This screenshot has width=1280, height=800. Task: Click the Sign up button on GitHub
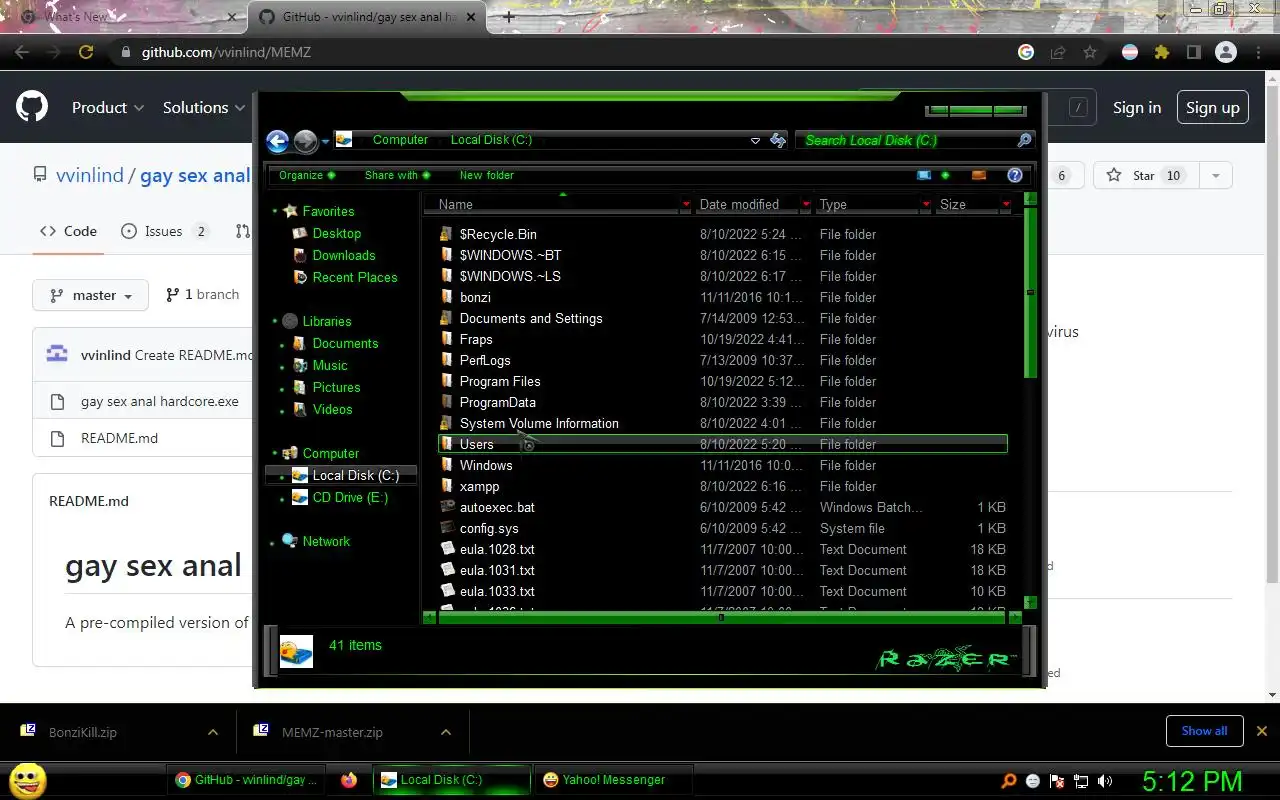[x=1212, y=107]
